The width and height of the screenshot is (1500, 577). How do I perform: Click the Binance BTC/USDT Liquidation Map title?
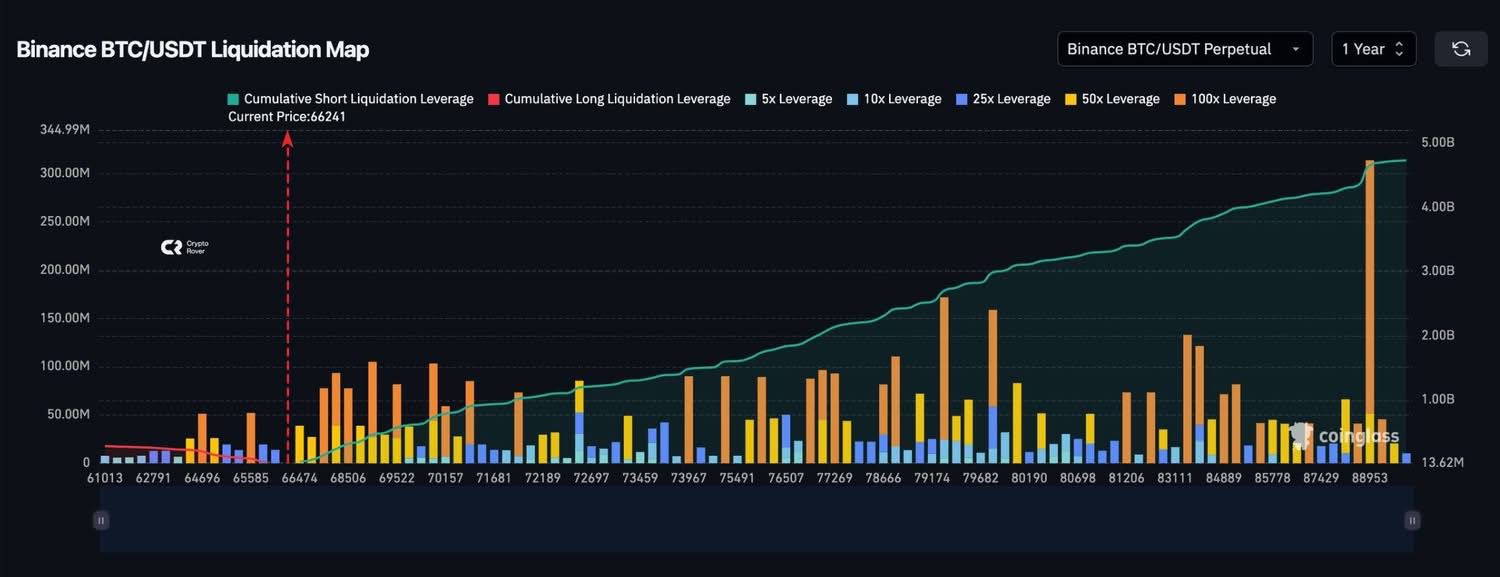tap(193, 49)
